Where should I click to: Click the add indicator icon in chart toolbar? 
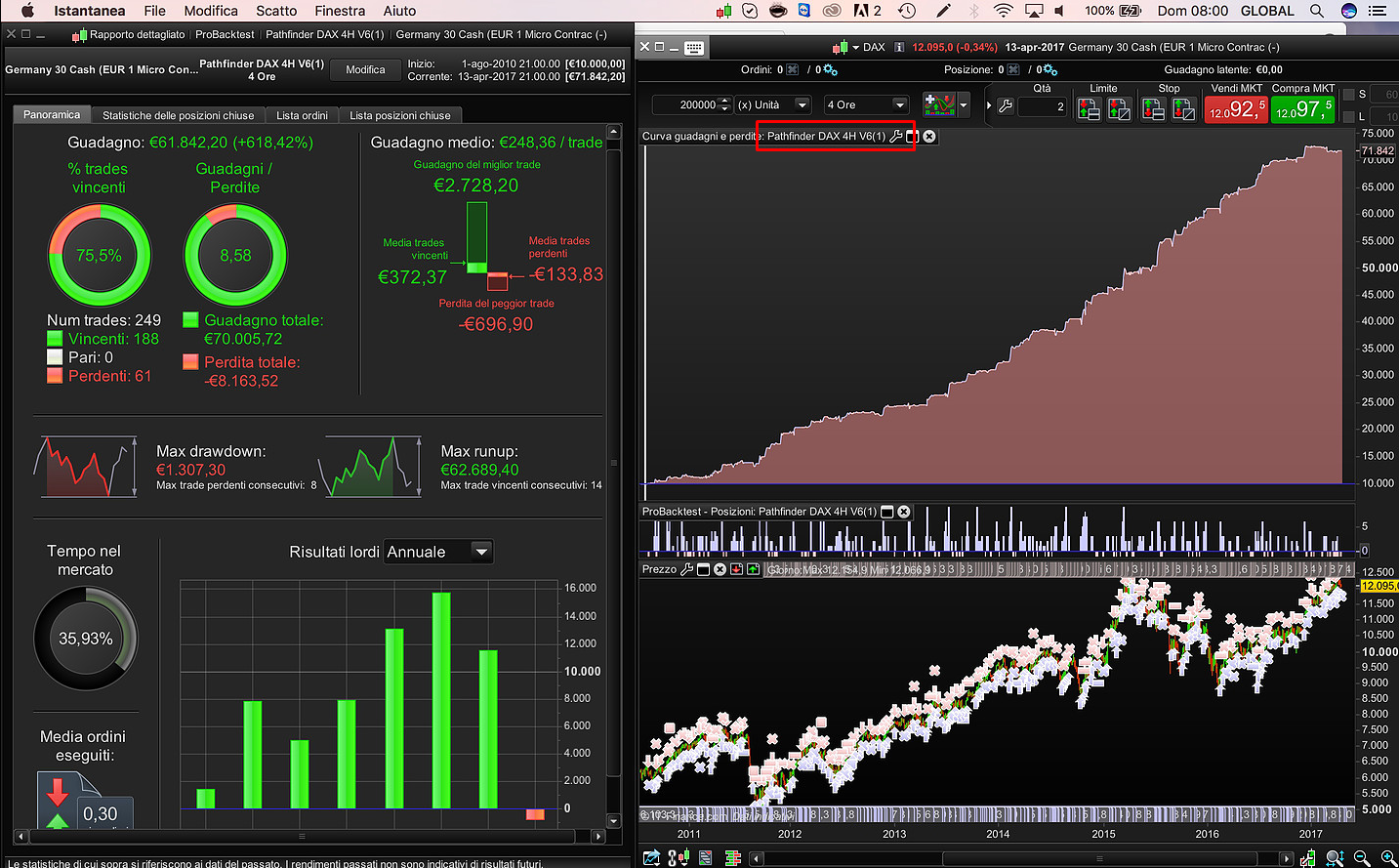(x=939, y=104)
